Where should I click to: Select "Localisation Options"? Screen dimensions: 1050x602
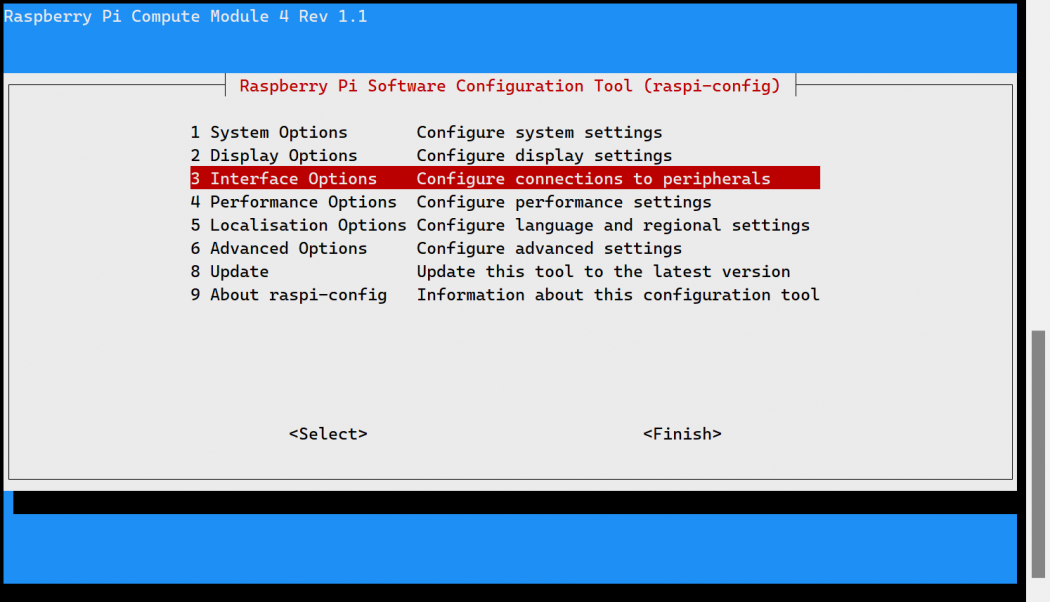[x=307, y=225]
